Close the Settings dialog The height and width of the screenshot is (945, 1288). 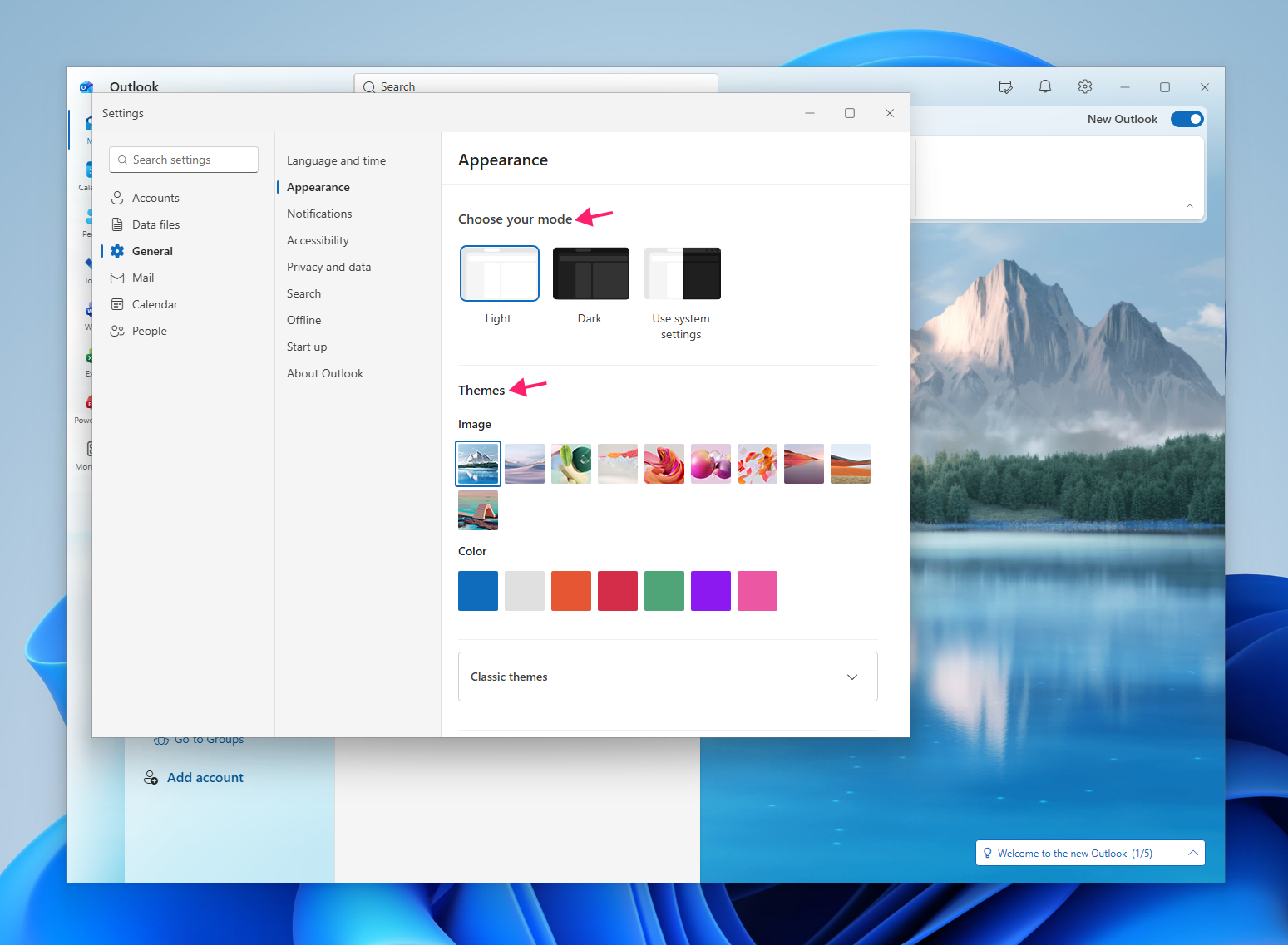point(890,113)
